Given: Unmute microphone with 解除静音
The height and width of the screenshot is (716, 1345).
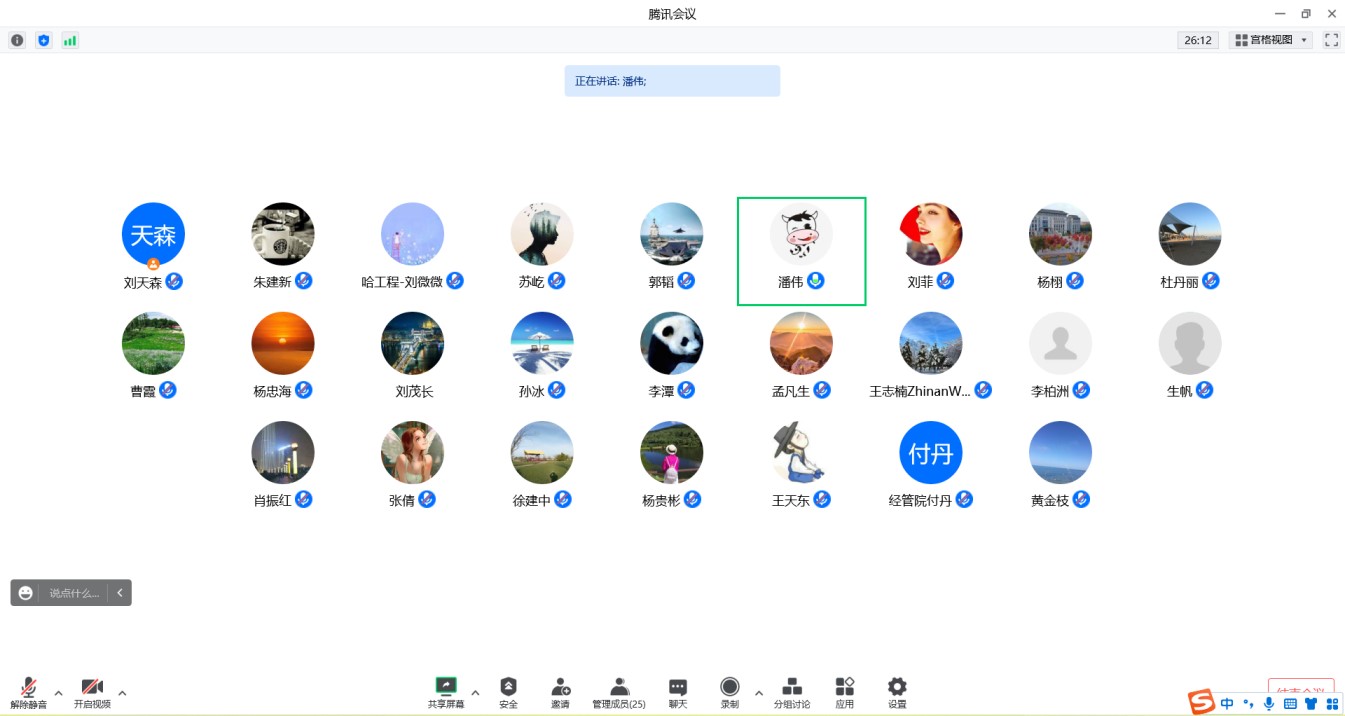Looking at the screenshot, I should [x=29, y=691].
